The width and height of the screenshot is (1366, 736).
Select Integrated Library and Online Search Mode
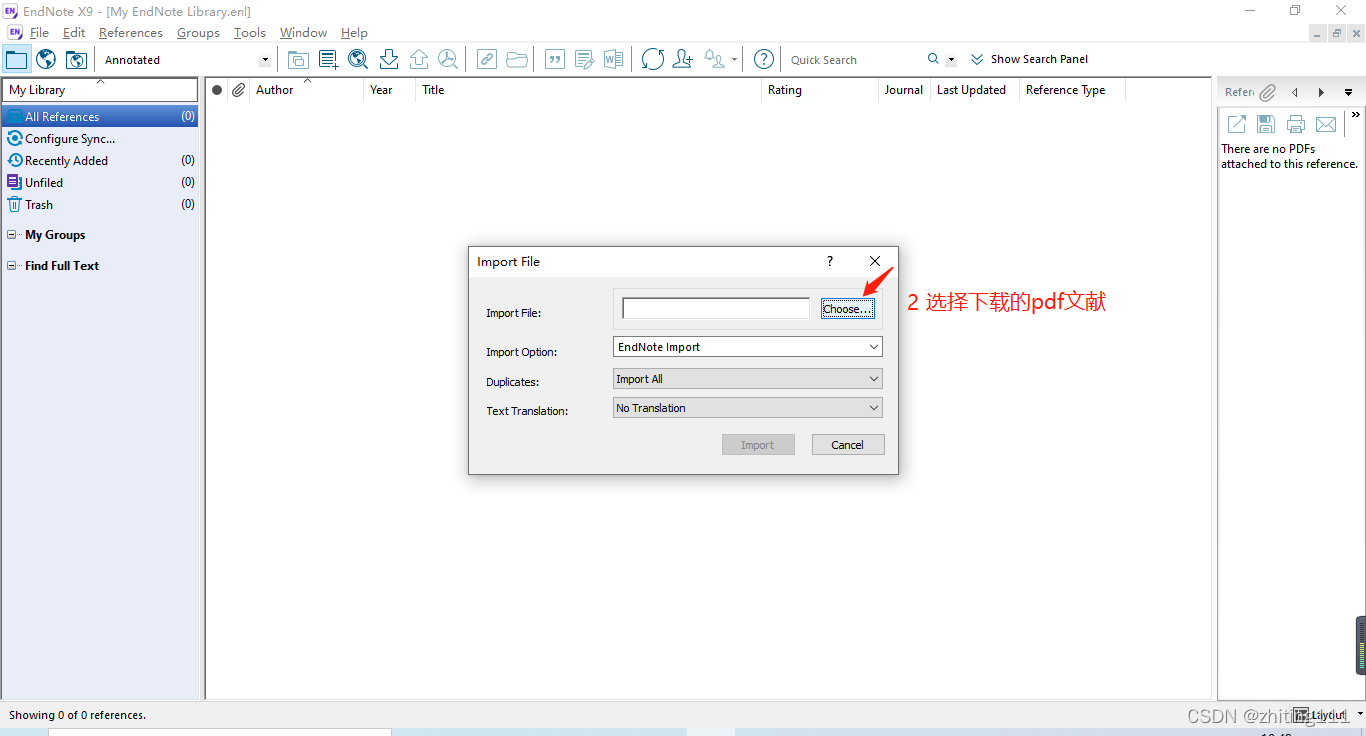point(76,59)
